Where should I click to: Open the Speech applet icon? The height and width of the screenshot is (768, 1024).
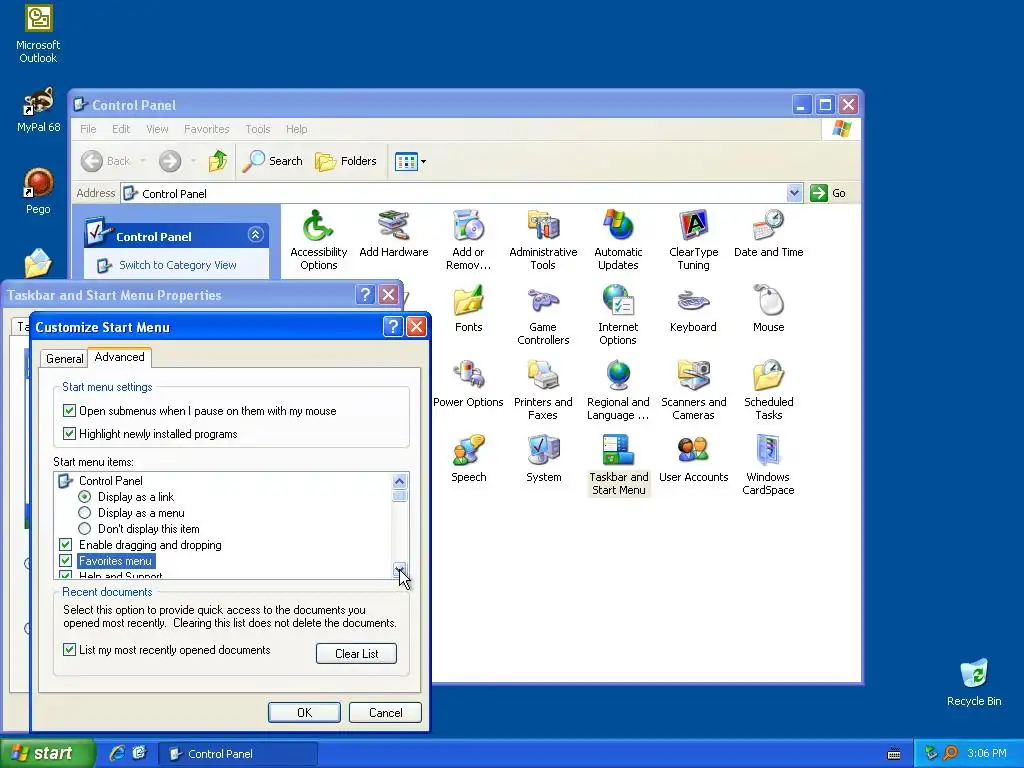[468, 458]
